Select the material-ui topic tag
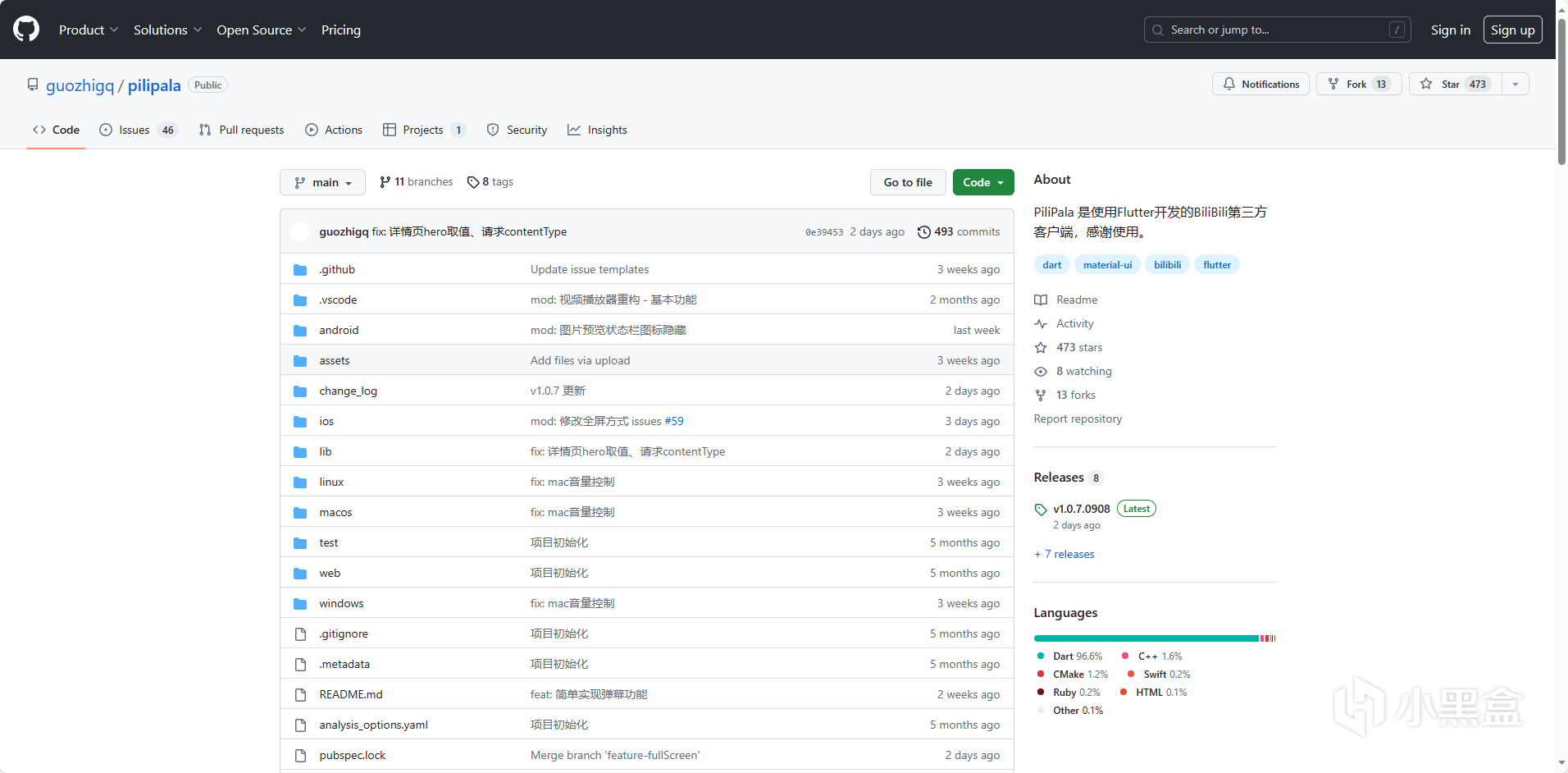1568x773 pixels. (x=1107, y=265)
